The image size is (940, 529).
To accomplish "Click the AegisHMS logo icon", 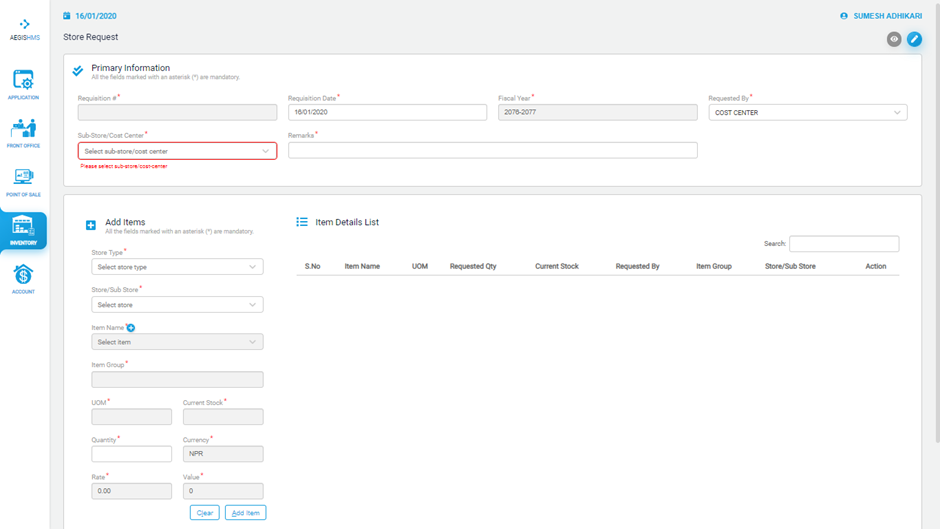I will click(25, 24).
